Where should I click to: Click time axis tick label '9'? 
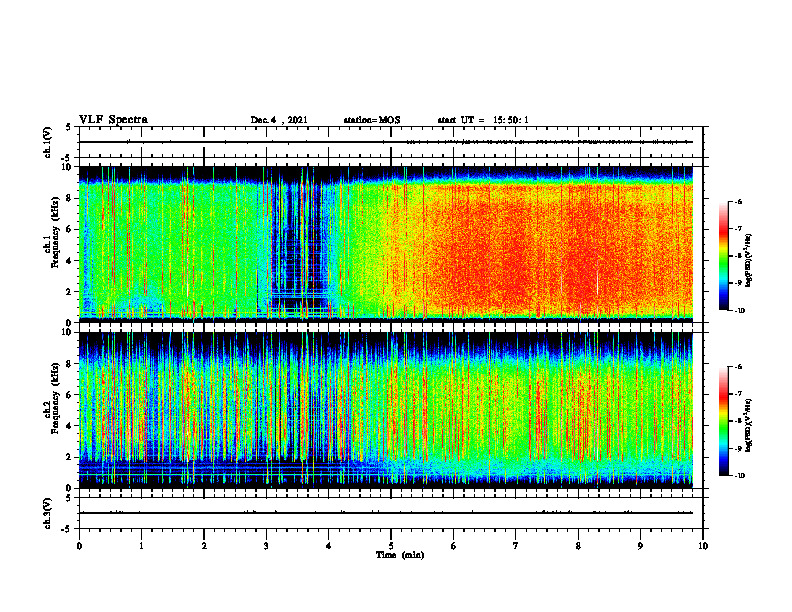(640, 546)
